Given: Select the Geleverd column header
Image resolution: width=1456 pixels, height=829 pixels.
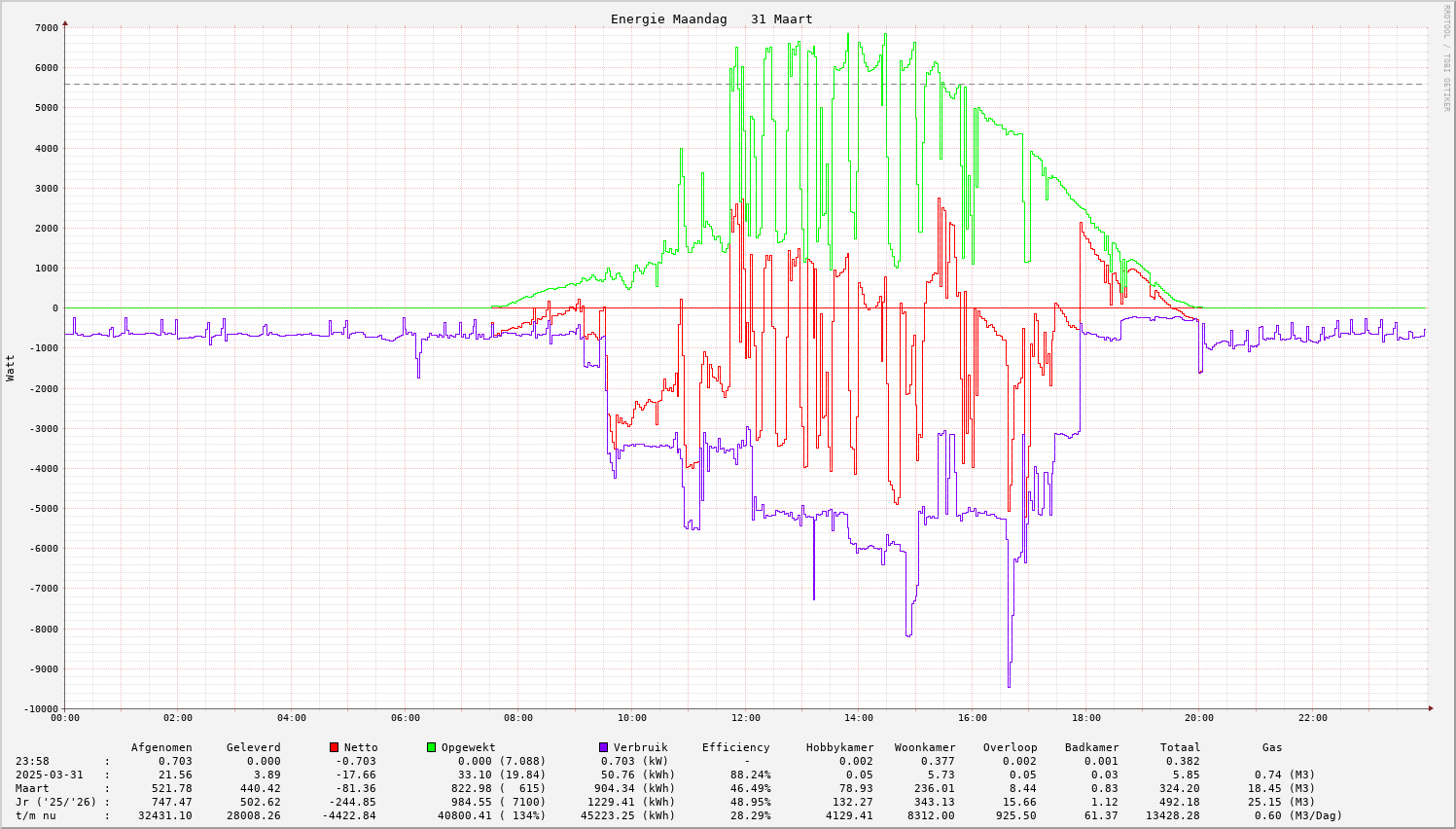Looking at the screenshot, I should [253, 747].
